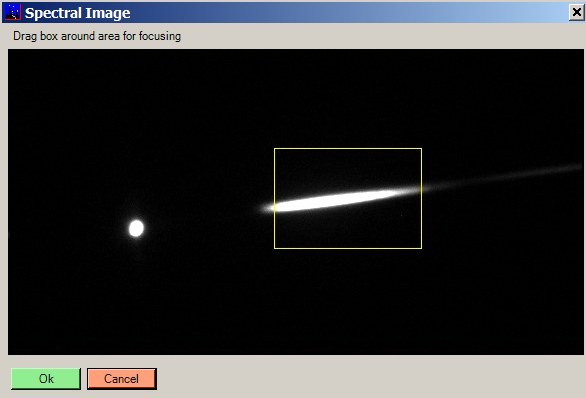This screenshot has height=398, width=586.
Task: Click the Spectral Image title bar app icon
Action: 13,12
